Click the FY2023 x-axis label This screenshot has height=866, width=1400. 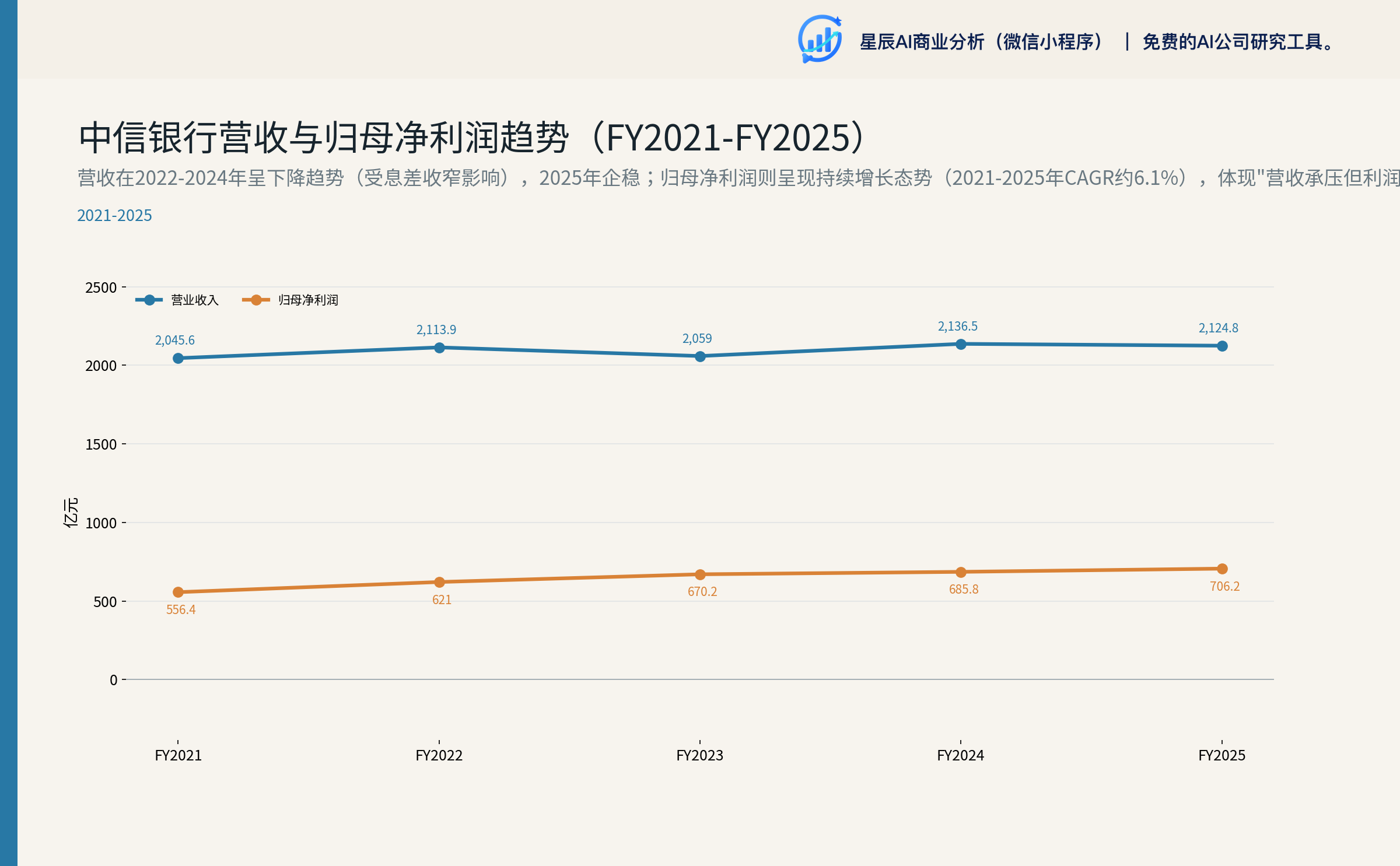point(700,755)
